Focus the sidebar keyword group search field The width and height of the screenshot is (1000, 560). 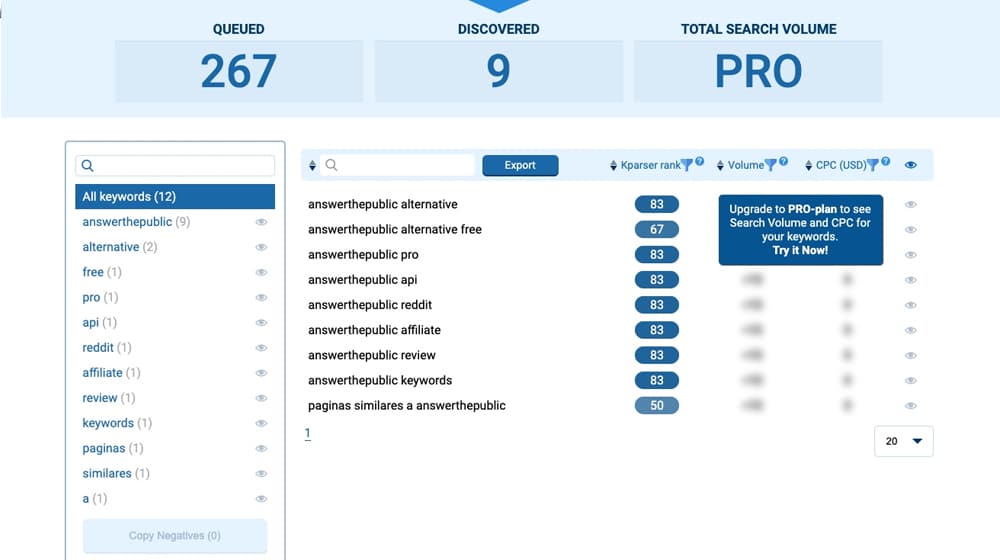(x=175, y=166)
